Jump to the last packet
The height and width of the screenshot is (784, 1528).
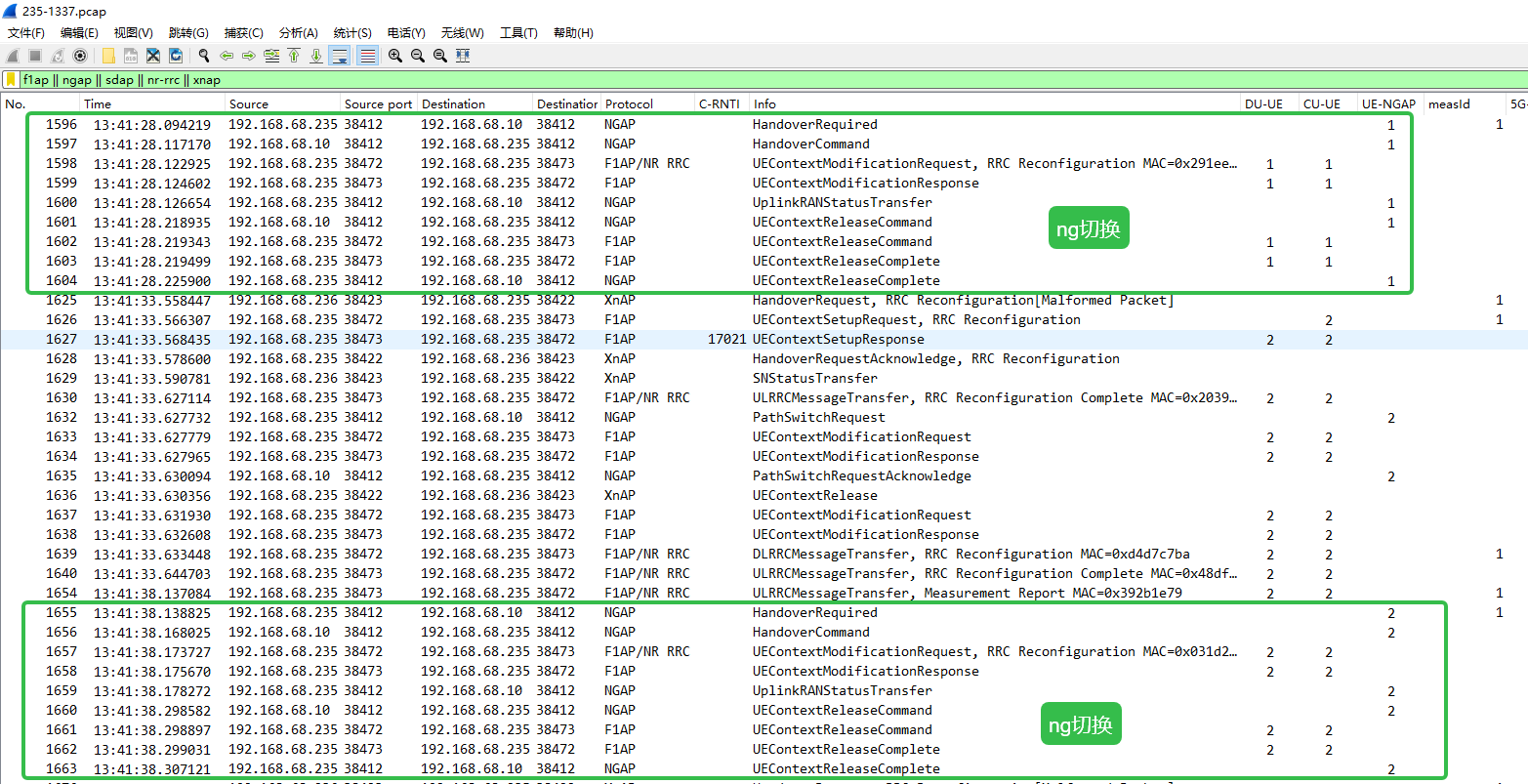pyautogui.click(x=316, y=56)
